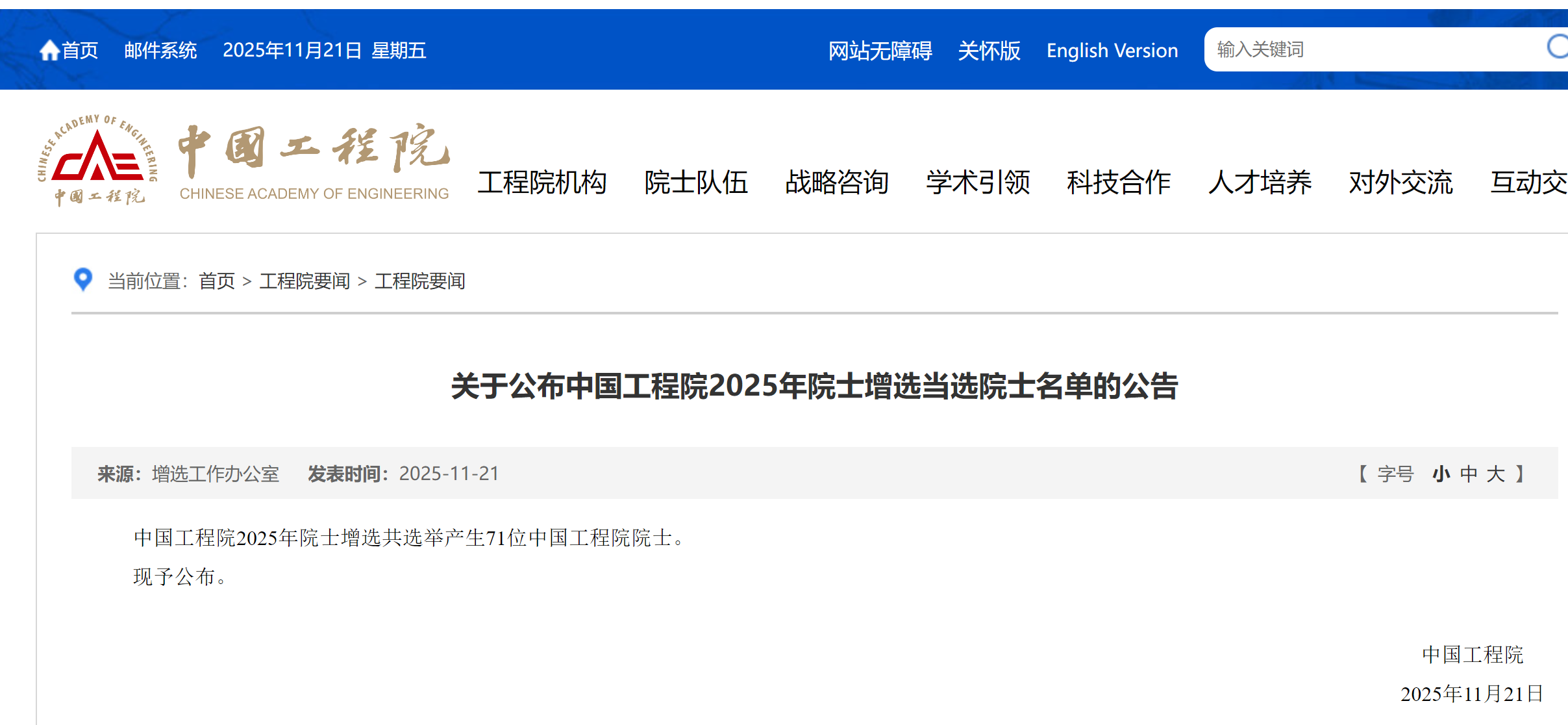This screenshot has height=725, width=1568.
Task: Select the 学术引领 menu item
Action: tap(978, 183)
